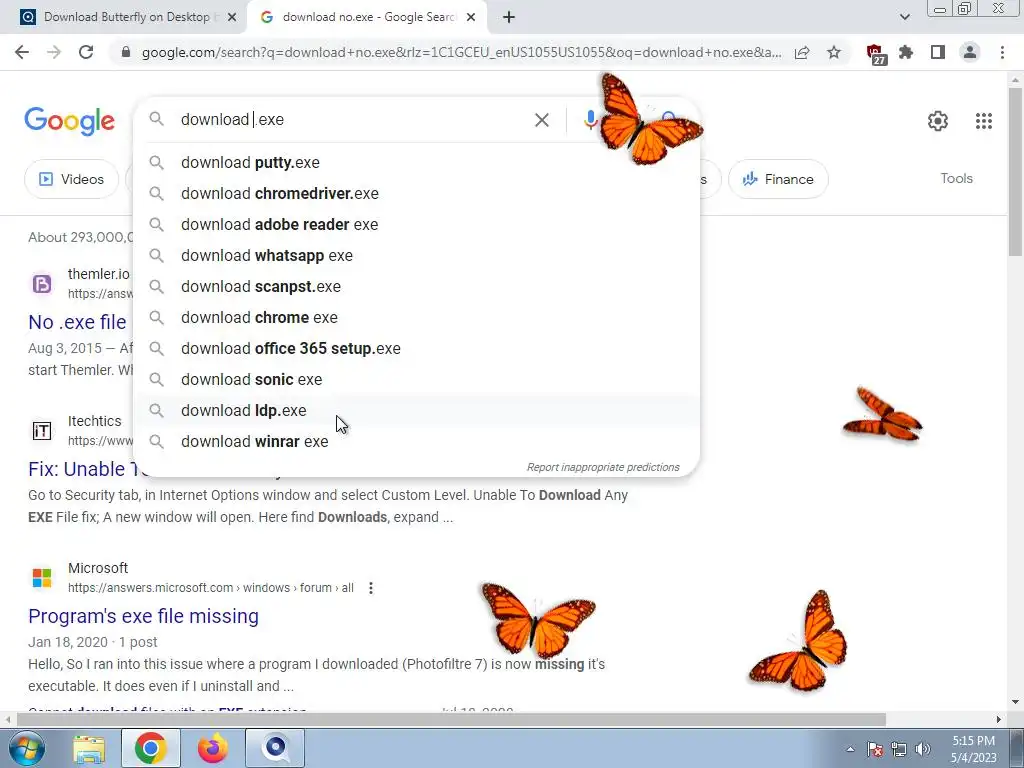Open the network tray icon

pos(899,749)
